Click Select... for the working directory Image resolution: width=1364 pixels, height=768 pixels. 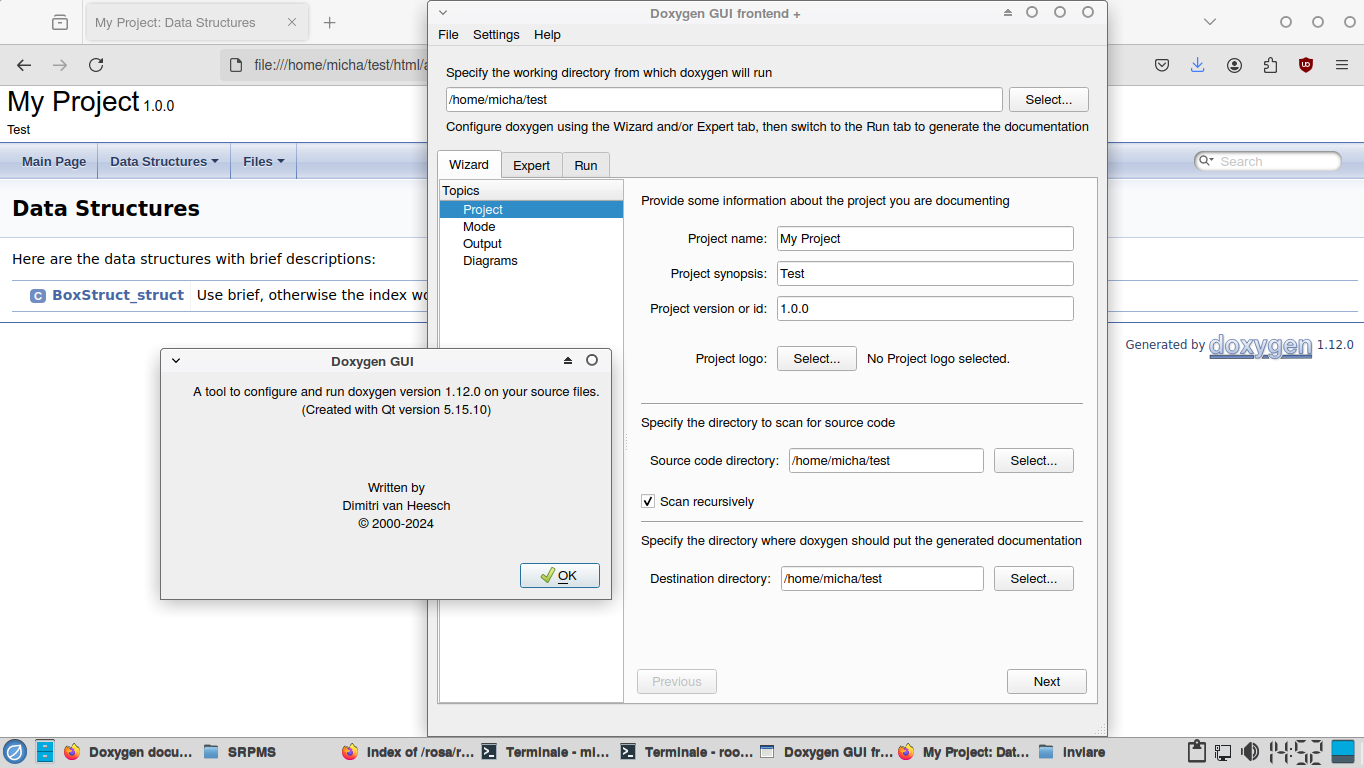coord(1049,100)
